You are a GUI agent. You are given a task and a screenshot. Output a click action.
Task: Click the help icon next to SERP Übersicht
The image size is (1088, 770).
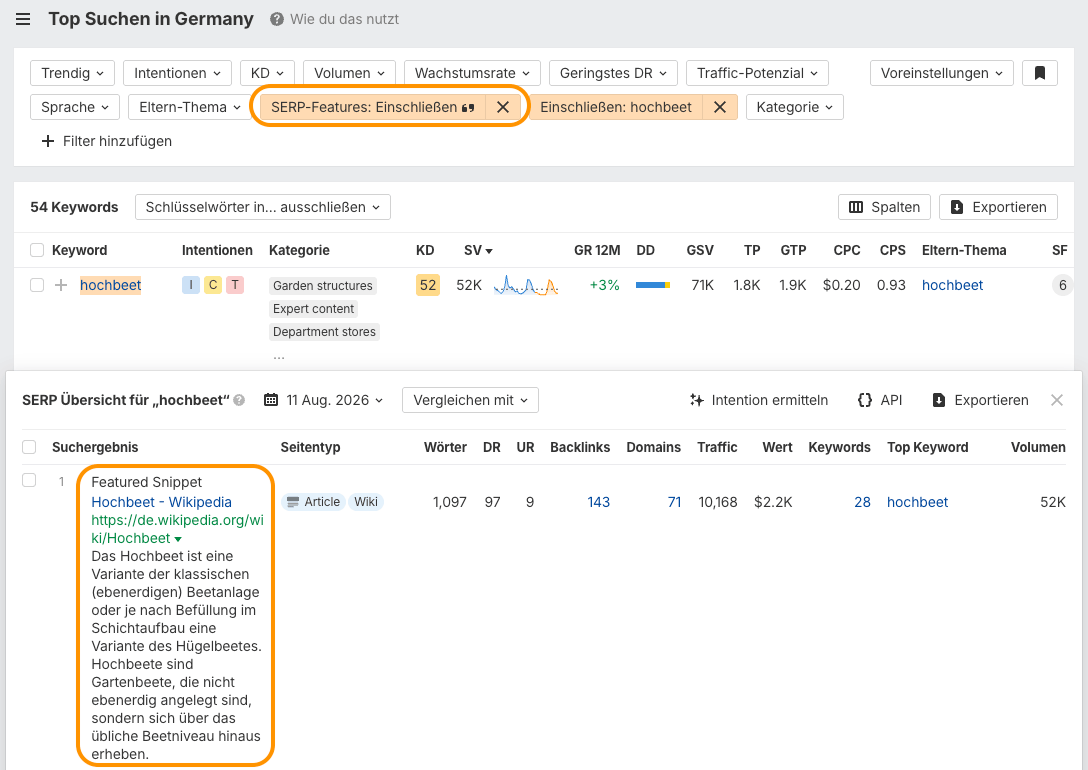(x=239, y=400)
